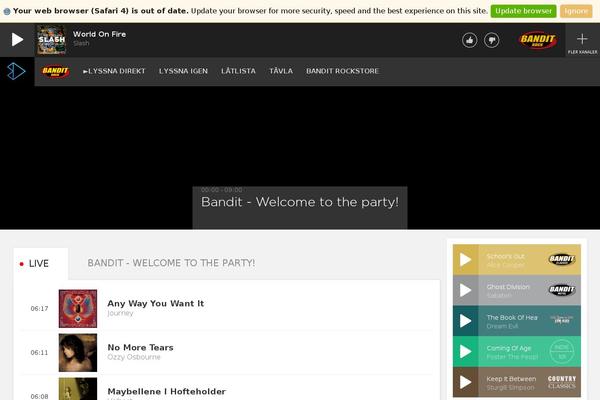
Task: Click Any Way You Want It title
Action: coord(156,304)
